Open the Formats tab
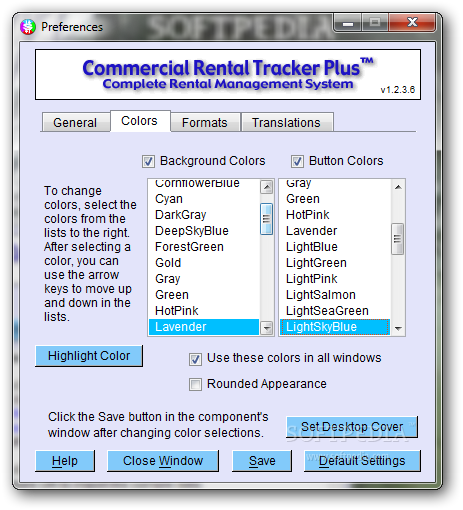The image size is (463, 510). point(205,122)
